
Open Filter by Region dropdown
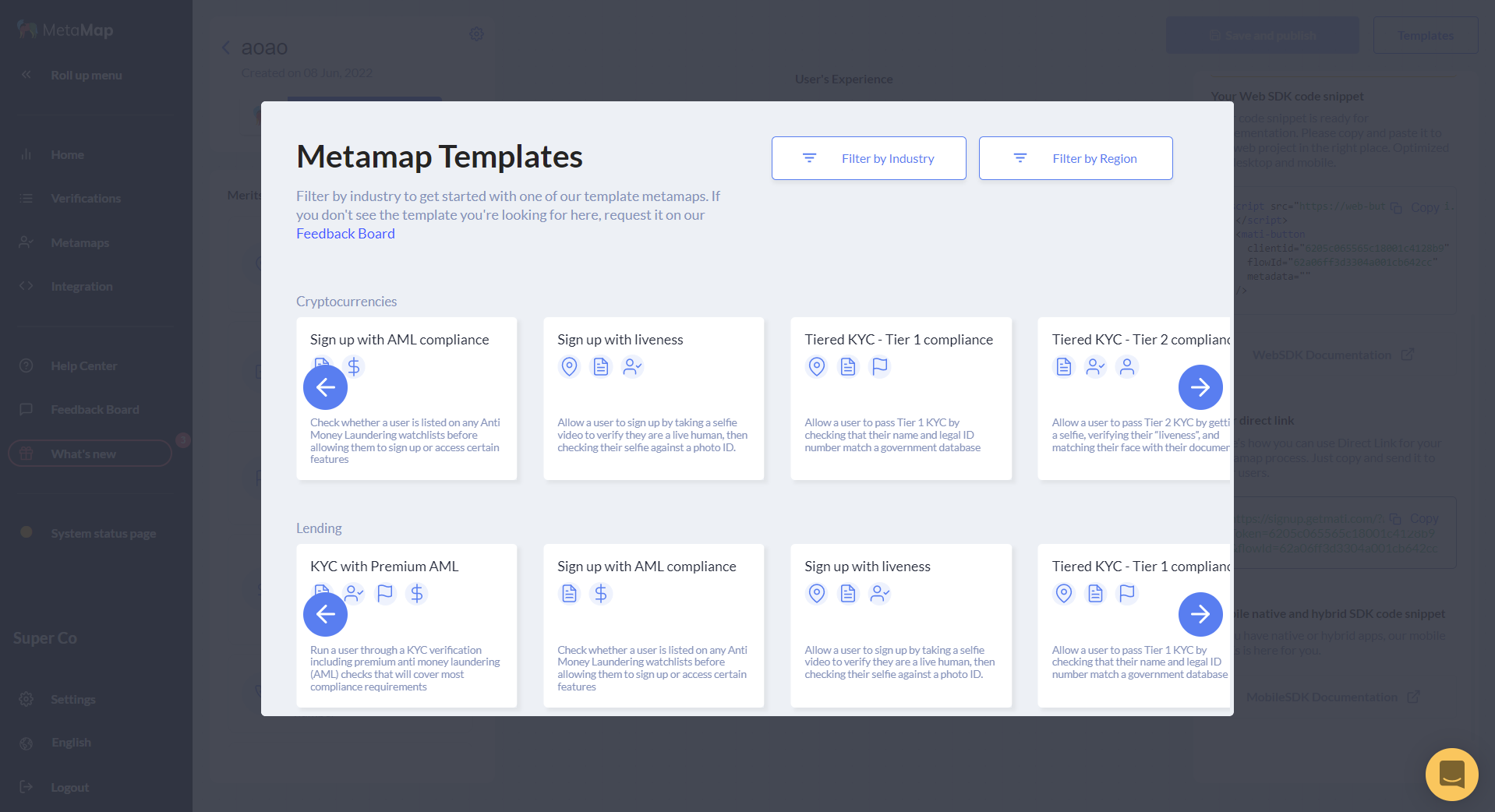tap(1076, 158)
